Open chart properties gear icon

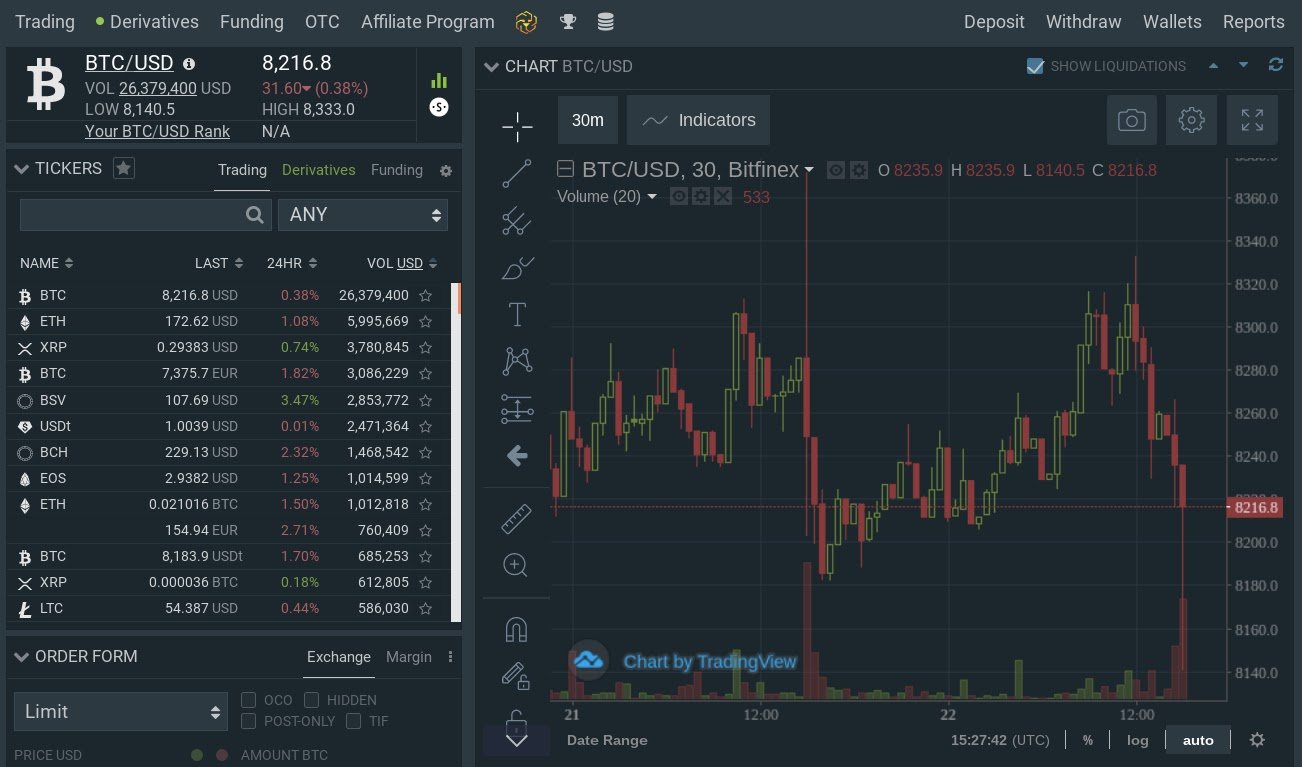coord(1191,120)
